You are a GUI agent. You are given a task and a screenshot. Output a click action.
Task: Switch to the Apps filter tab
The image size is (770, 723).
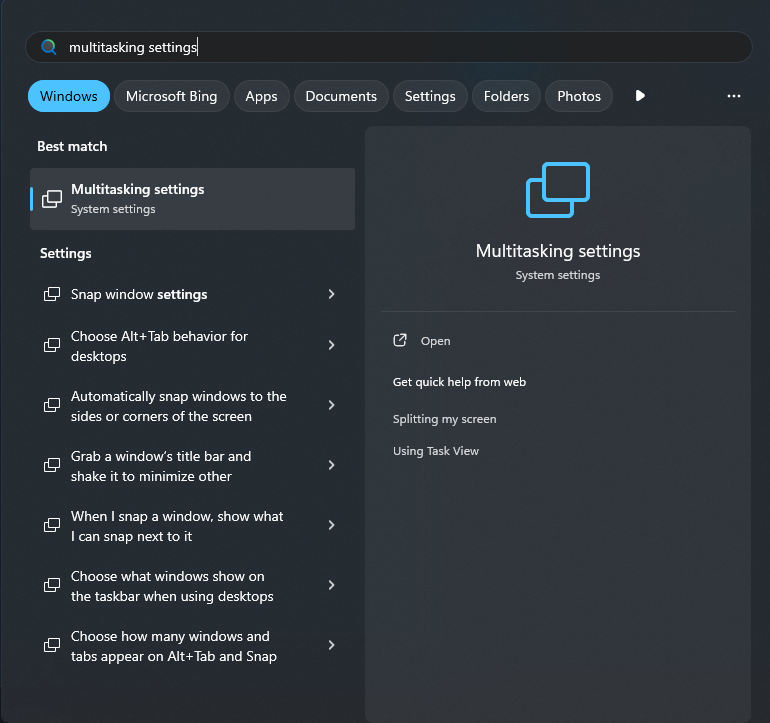[x=261, y=96]
